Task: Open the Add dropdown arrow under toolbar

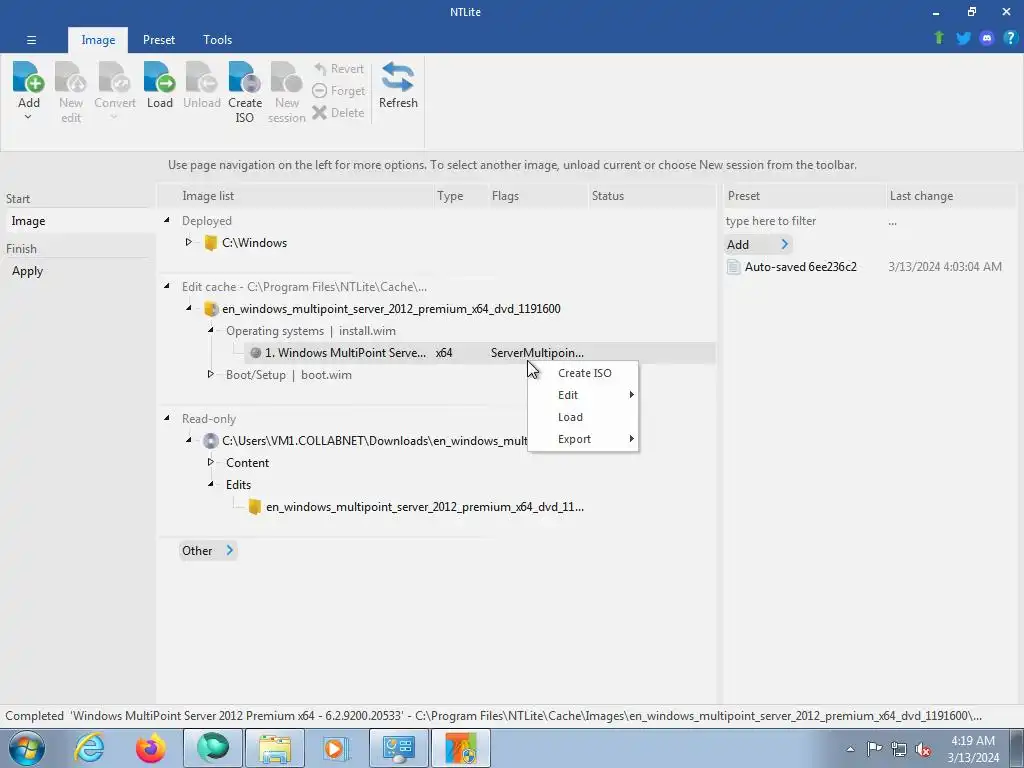Action: tap(28, 118)
